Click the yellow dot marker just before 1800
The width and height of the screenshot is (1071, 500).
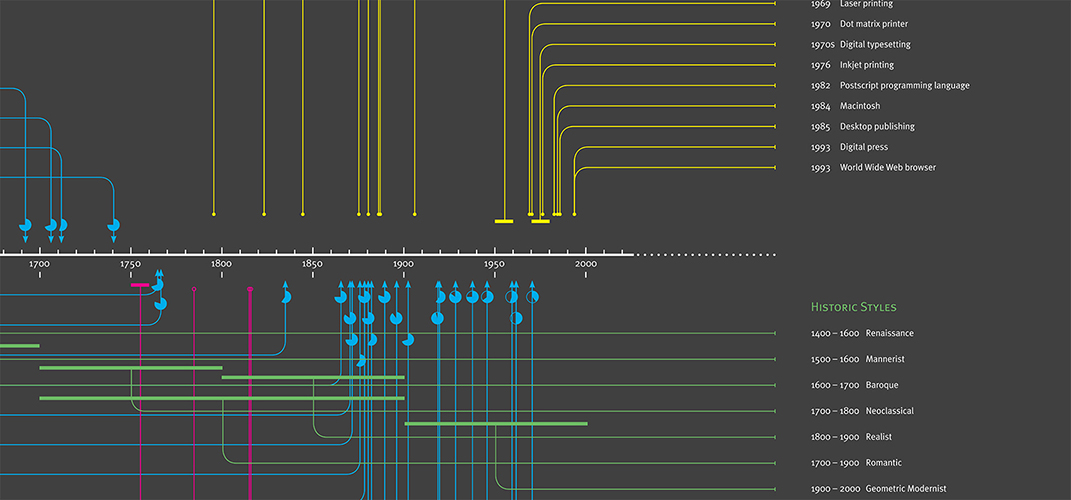214,213
